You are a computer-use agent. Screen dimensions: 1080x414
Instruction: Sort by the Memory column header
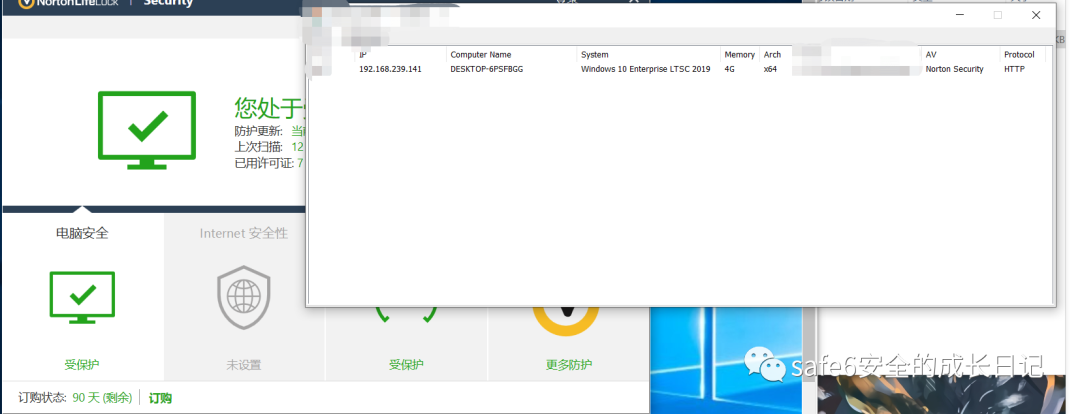coord(740,54)
